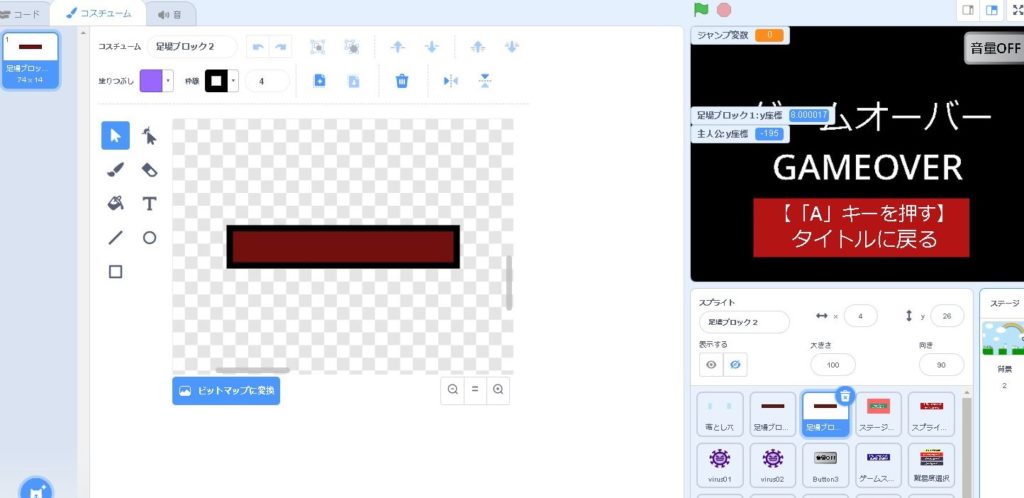Open the outline color dropdown

point(234,81)
